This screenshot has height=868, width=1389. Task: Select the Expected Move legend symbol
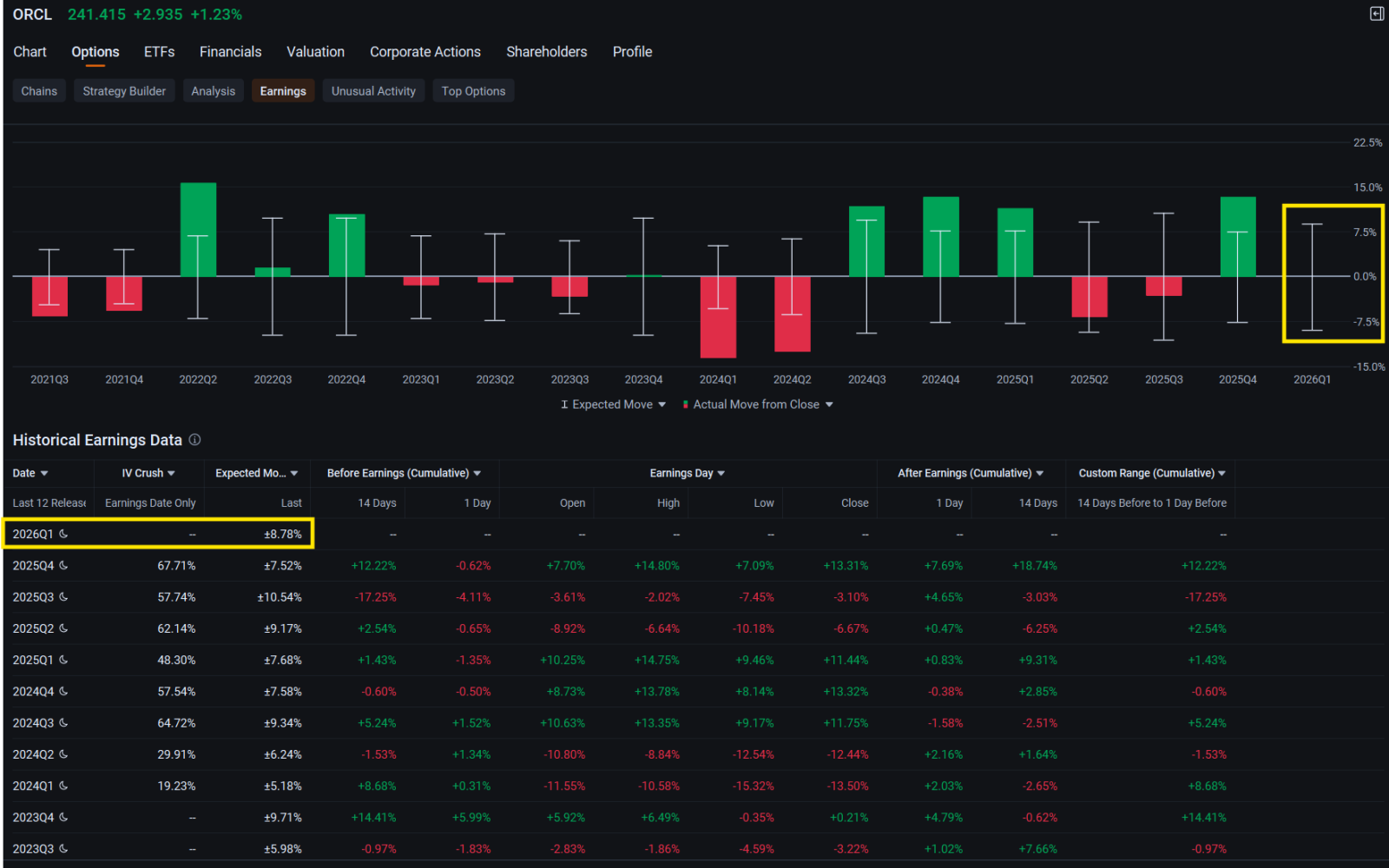tap(563, 404)
